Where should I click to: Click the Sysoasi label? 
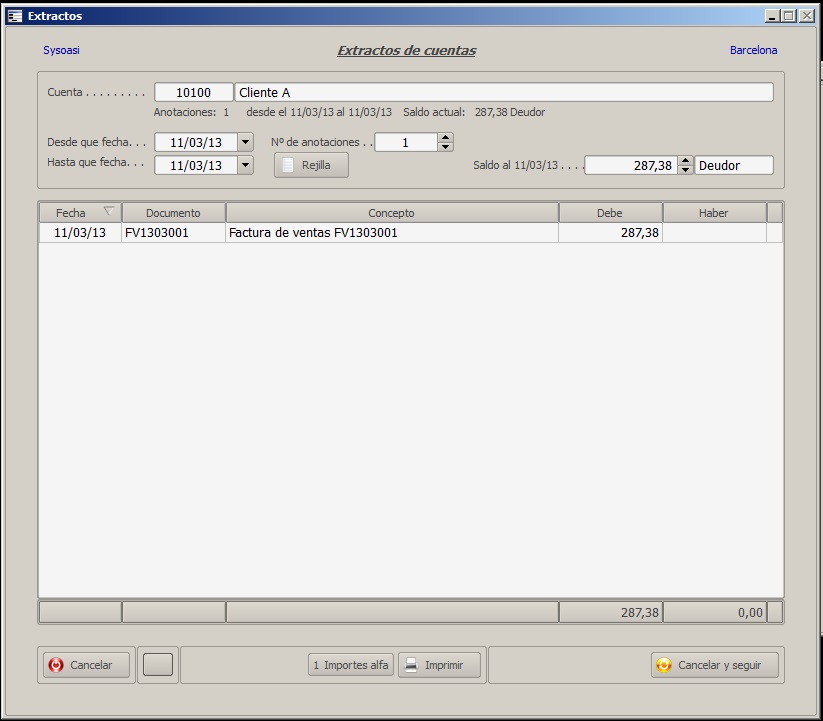pyautogui.click(x=61, y=50)
